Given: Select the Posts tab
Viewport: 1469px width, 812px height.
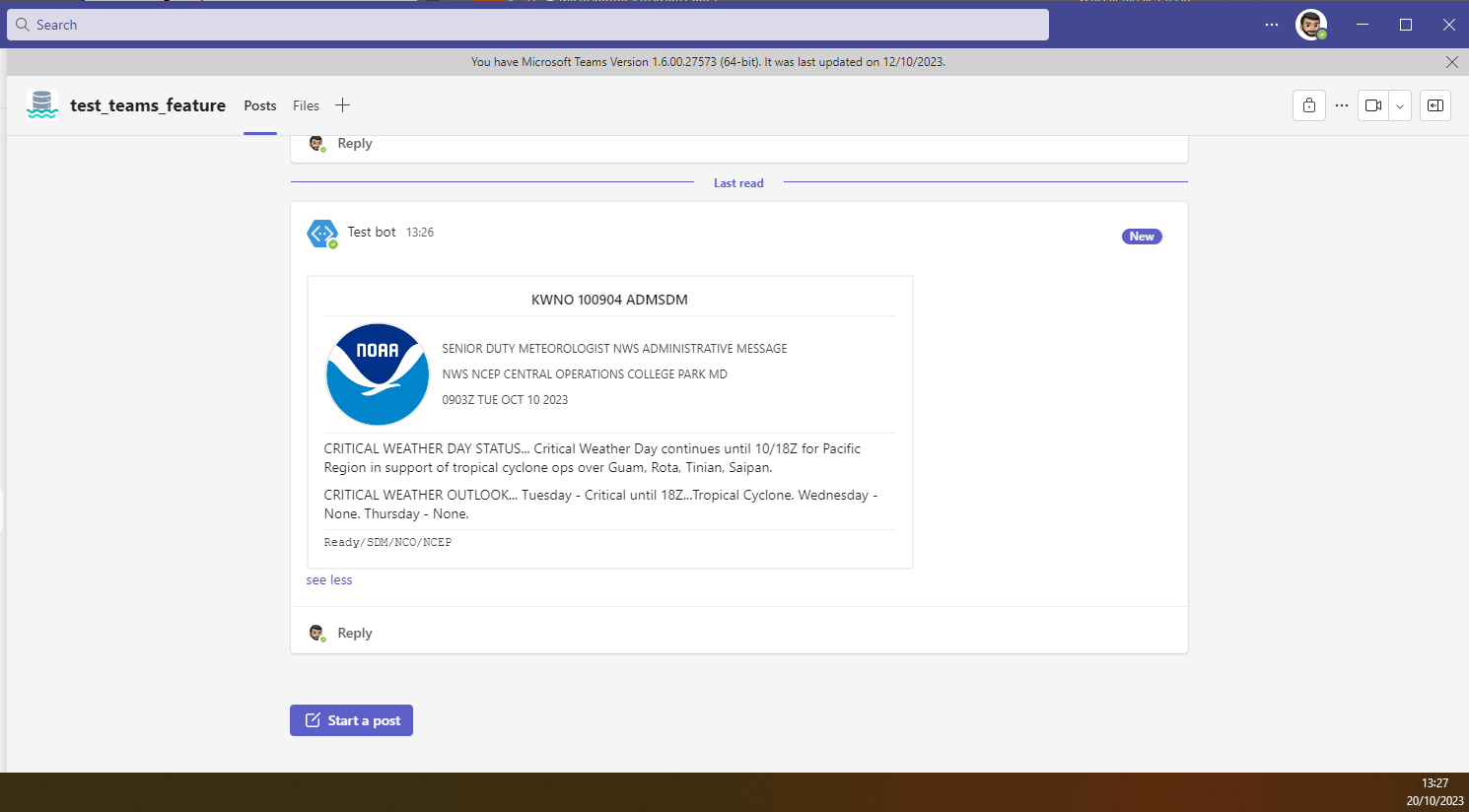Looking at the screenshot, I should (259, 105).
